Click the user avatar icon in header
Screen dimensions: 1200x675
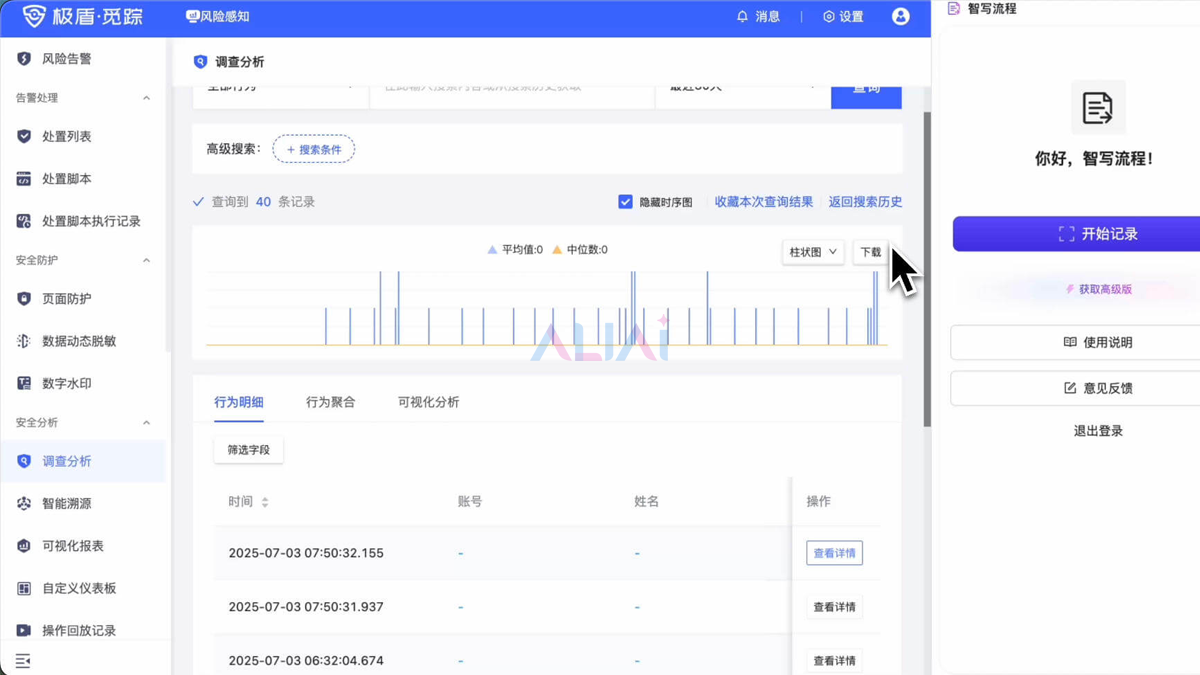[900, 17]
